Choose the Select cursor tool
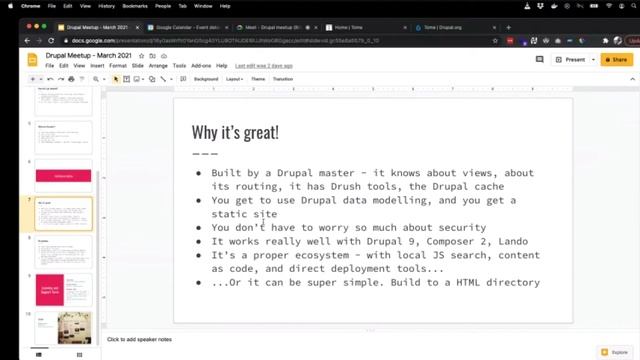 pos(116,79)
